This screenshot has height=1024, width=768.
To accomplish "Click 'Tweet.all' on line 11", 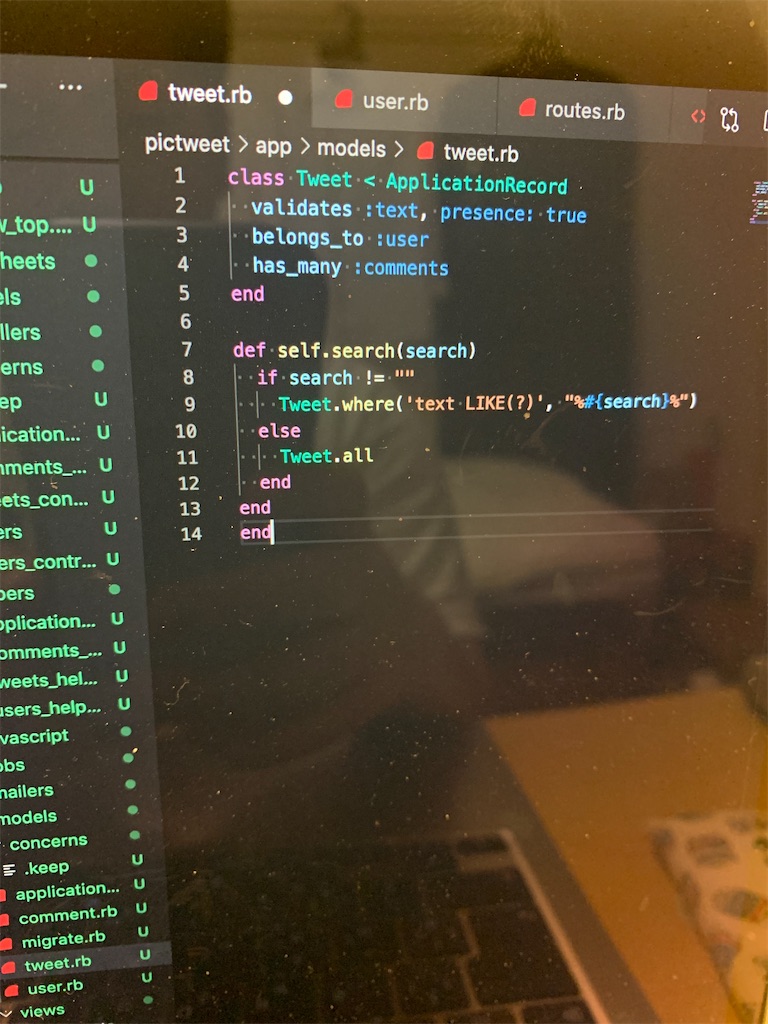I will (x=327, y=455).
